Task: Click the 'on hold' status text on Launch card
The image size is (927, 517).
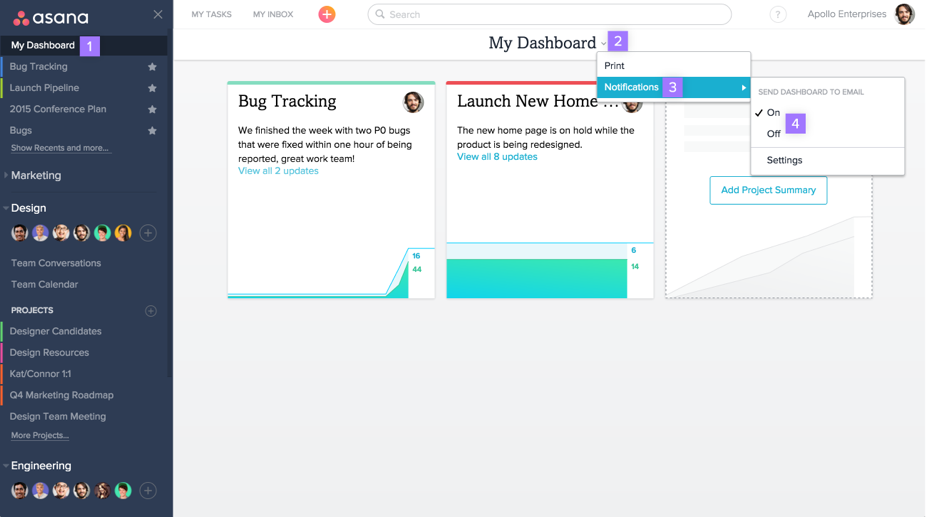Action: click(x=545, y=138)
